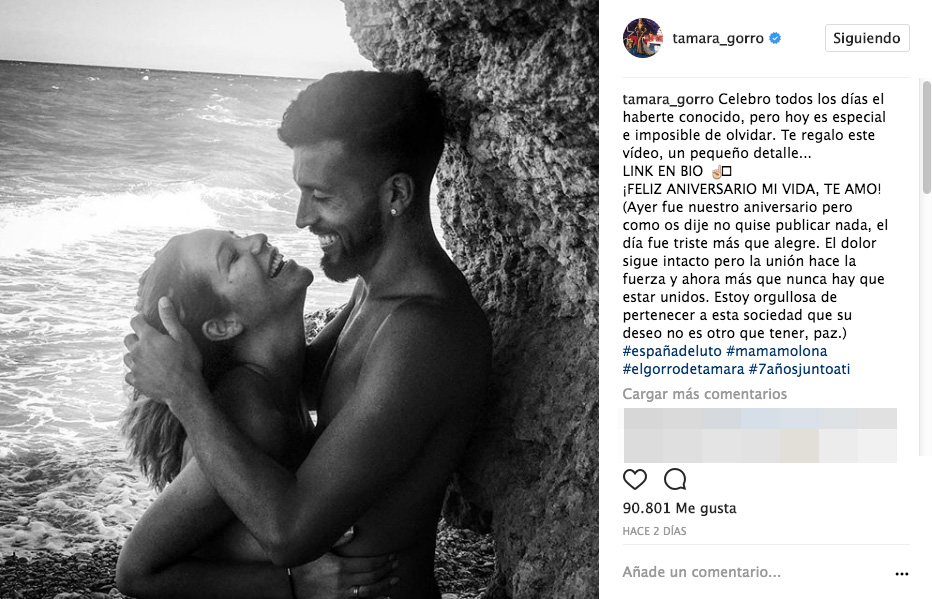The height and width of the screenshot is (599, 932).
Task: Open the HACE 2 DÍAS timestamp
Action: point(654,531)
